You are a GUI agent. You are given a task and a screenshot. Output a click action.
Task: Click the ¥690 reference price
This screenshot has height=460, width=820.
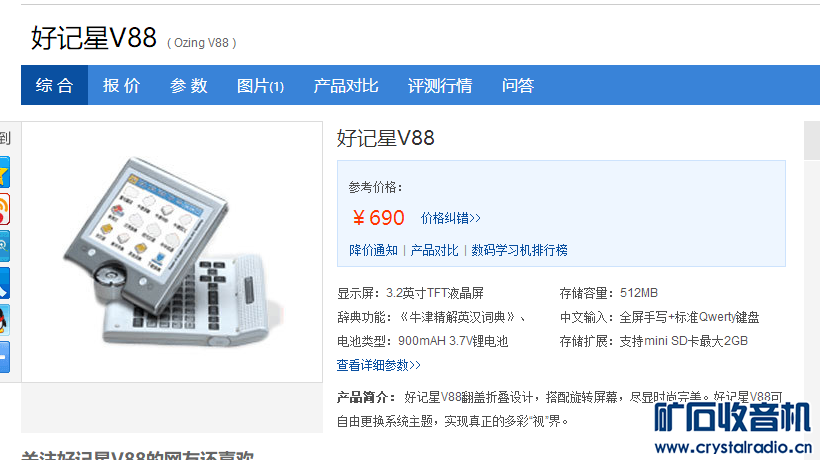379,217
